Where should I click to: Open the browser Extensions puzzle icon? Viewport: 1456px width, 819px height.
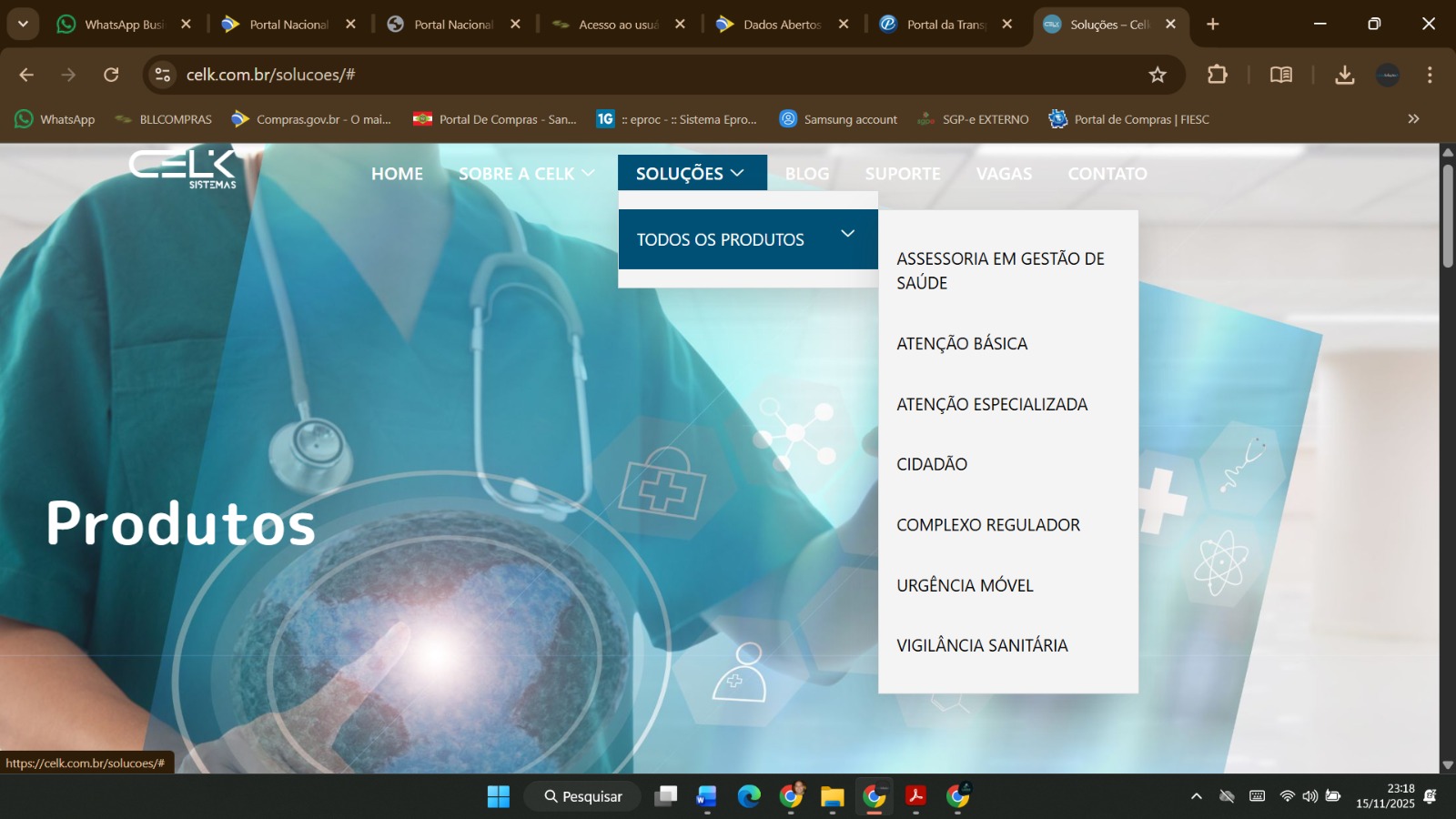point(1217,75)
